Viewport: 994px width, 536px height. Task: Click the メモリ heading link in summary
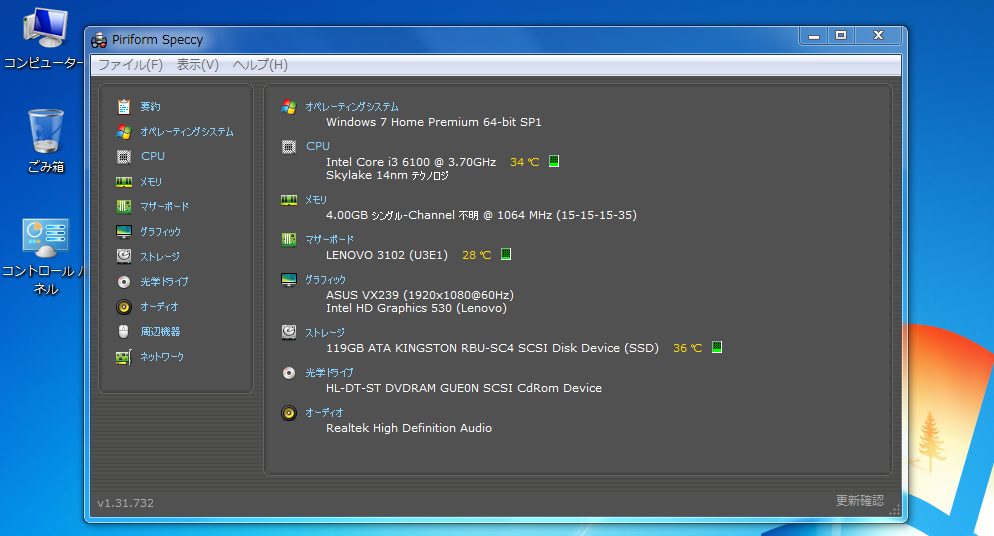(316, 200)
